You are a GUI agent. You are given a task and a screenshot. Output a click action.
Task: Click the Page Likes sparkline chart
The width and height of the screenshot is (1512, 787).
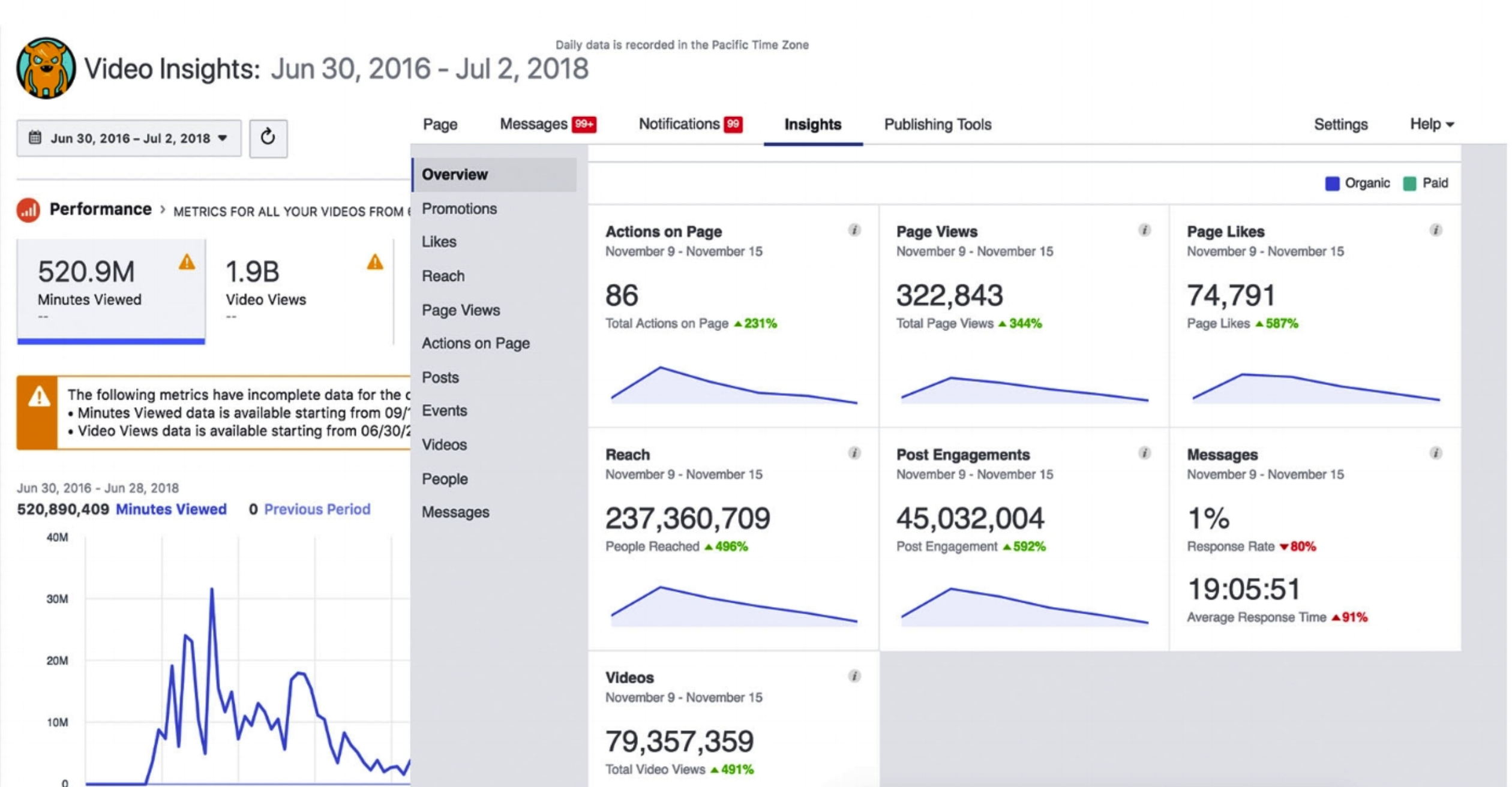(1315, 388)
